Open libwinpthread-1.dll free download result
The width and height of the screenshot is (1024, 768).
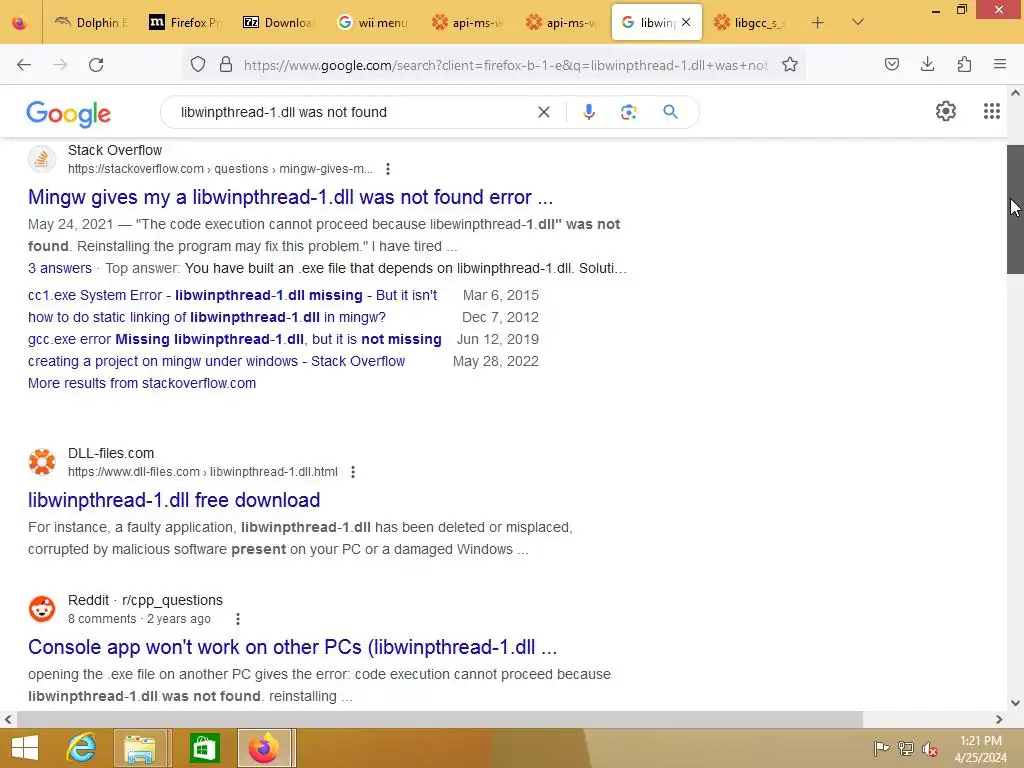pyautogui.click(x=174, y=500)
